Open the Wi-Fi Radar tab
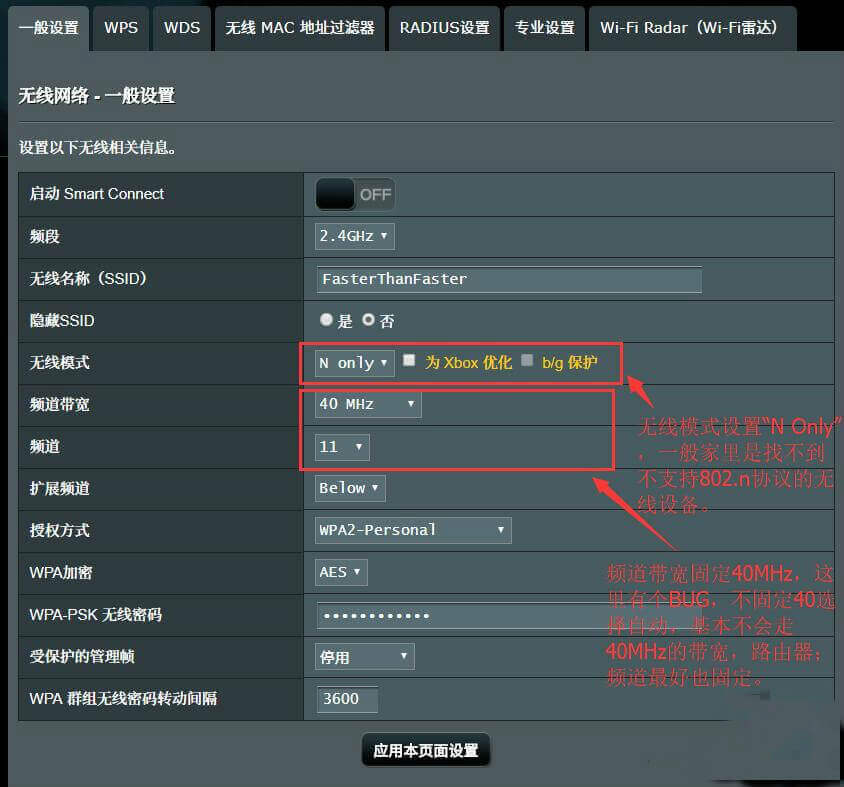This screenshot has height=787, width=844. tap(691, 28)
